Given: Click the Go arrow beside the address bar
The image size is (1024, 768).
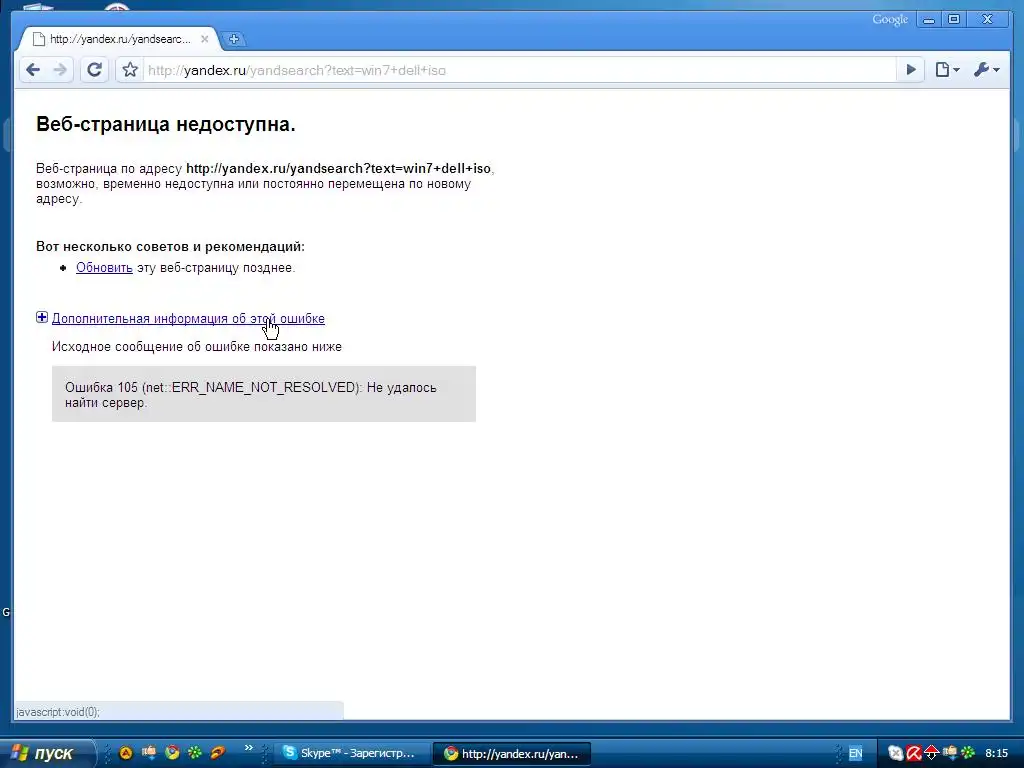Looking at the screenshot, I should click(910, 70).
